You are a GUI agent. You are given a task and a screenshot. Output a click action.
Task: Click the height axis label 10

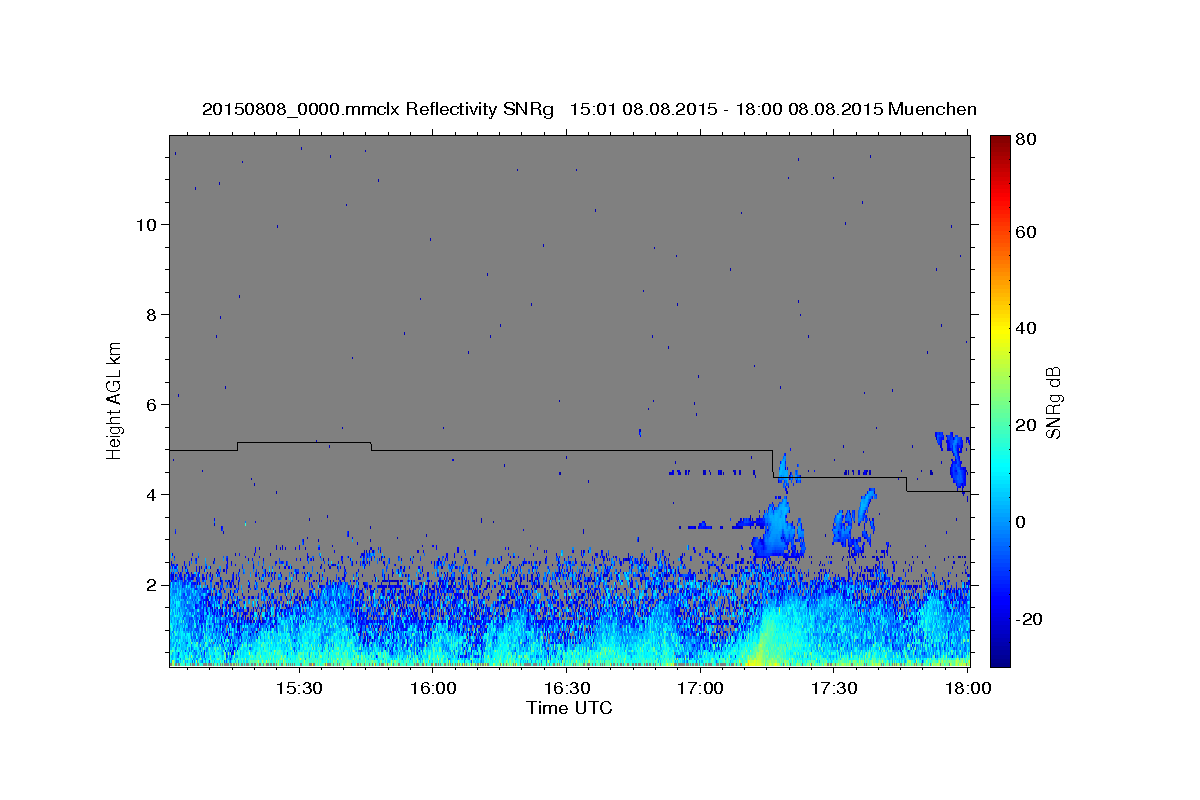pyautogui.click(x=145, y=224)
